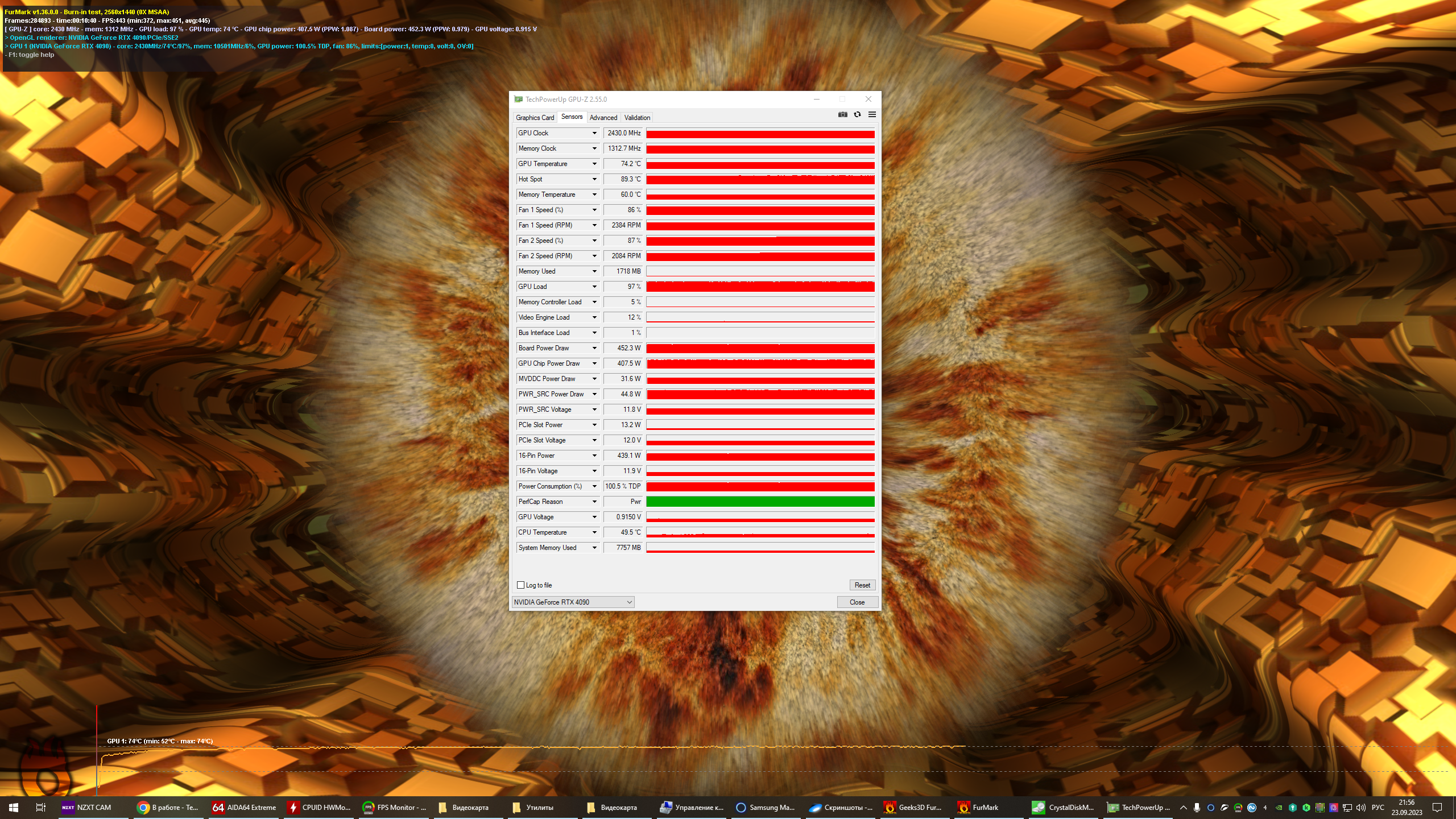This screenshot has width=1456, height=819.
Task: Open the Advanced tab
Action: point(603,118)
